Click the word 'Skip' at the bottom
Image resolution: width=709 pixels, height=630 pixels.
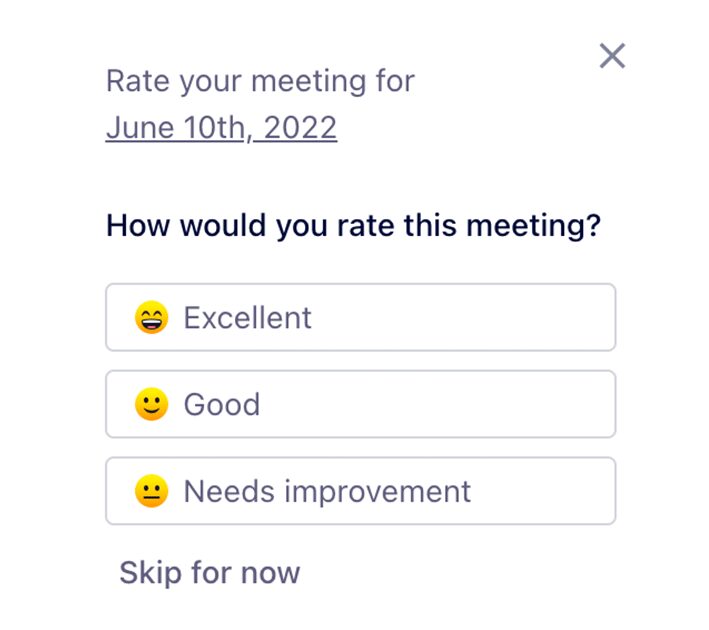pyautogui.click(x=150, y=573)
